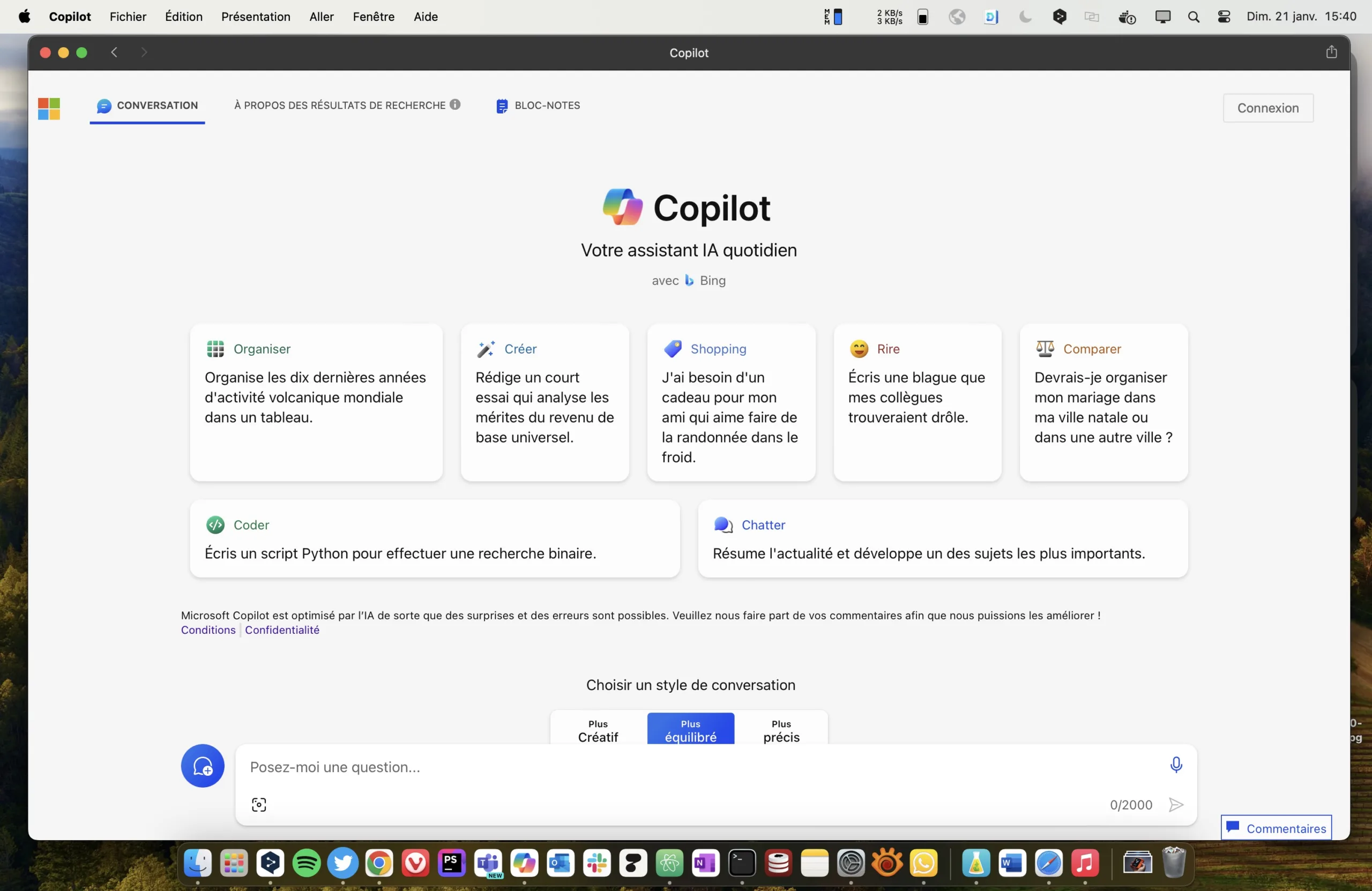The height and width of the screenshot is (891, 1372).
Task: Click the Copilot icon in the Dock
Action: [525, 863]
